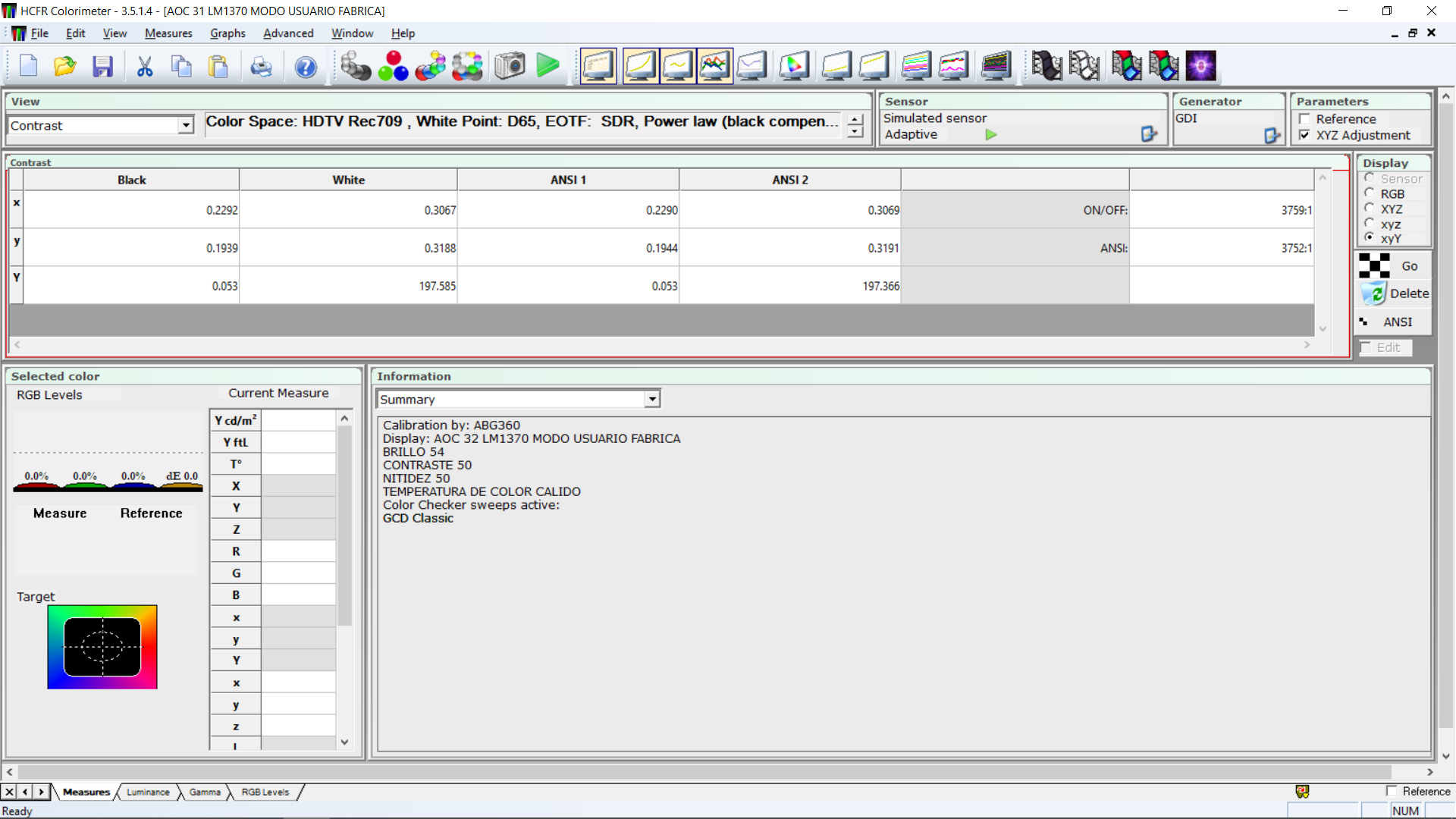Viewport: 1456px width, 819px height.
Task: Click the icon left of bottom Reference checkbox
Action: (x=1302, y=792)
